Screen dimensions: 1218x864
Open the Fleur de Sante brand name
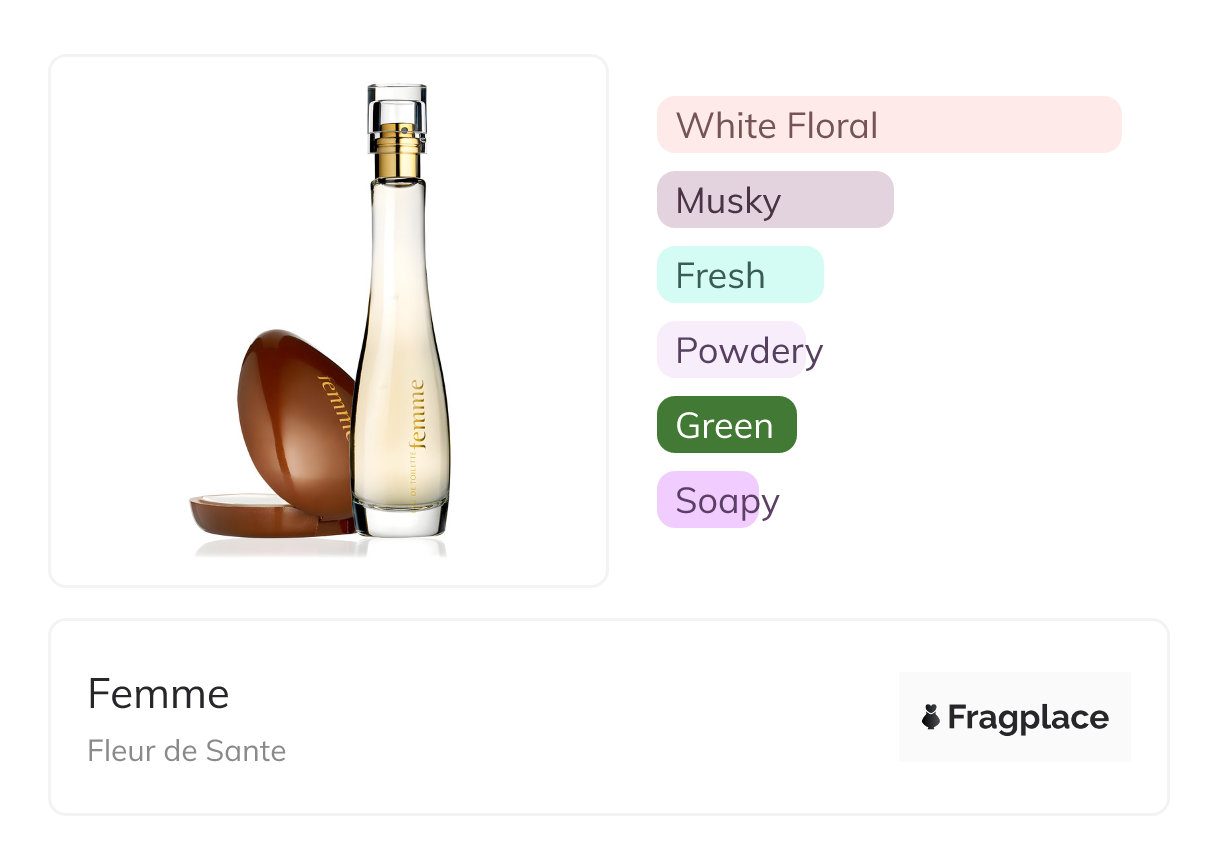(x=187, y=751)
